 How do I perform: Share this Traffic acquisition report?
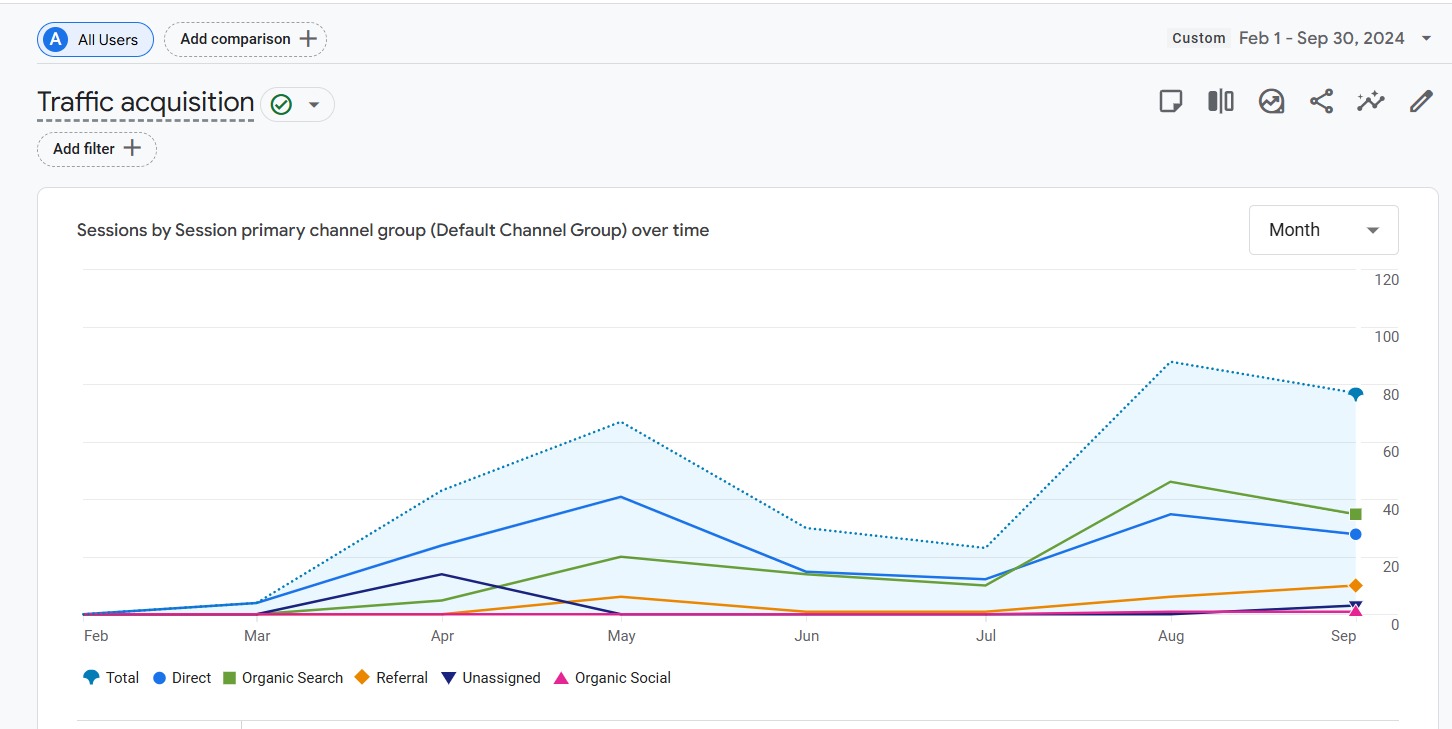tap(1321, 102)
